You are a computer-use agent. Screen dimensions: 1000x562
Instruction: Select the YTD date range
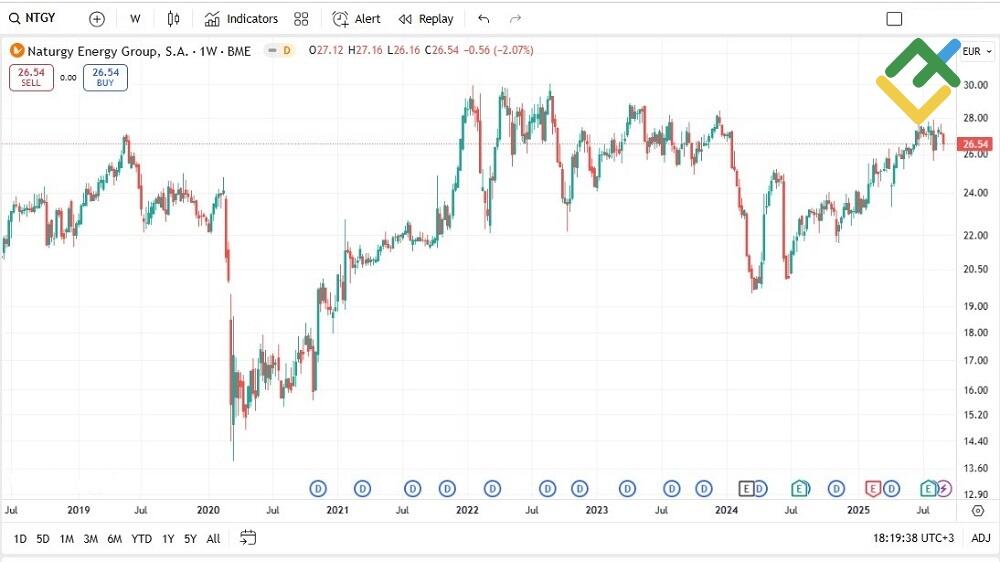pyautogui.click(x=141, y=539)
